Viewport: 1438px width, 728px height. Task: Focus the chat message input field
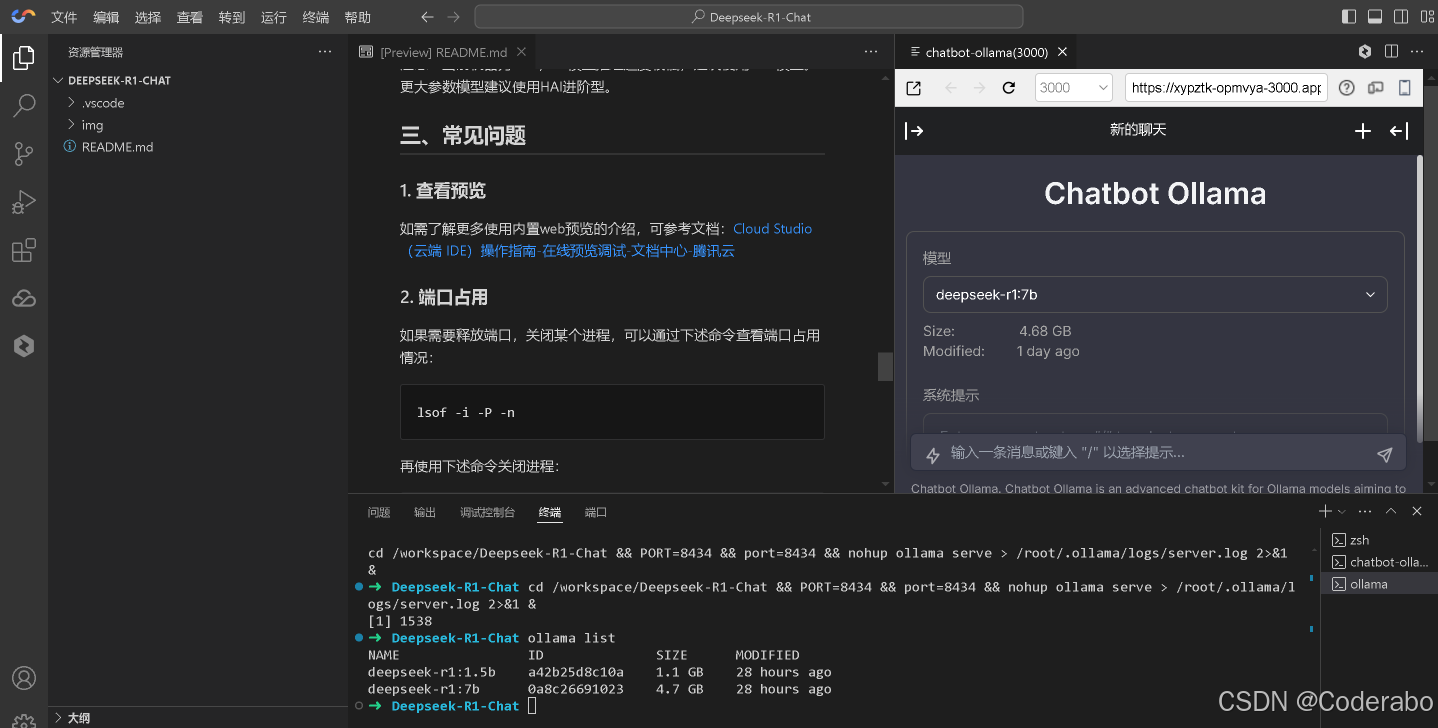(x=1157, y=453)
